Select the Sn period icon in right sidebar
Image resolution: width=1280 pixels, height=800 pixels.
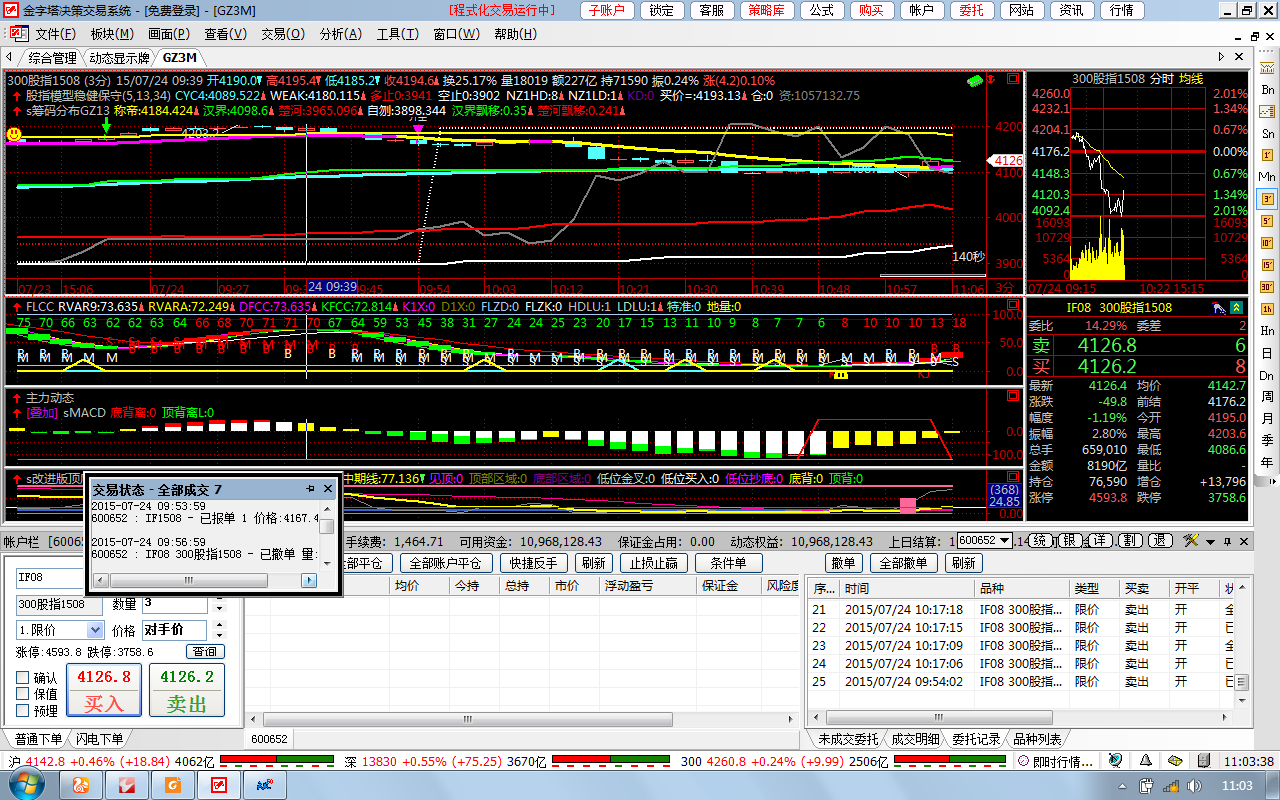[x=1267, y=133]
